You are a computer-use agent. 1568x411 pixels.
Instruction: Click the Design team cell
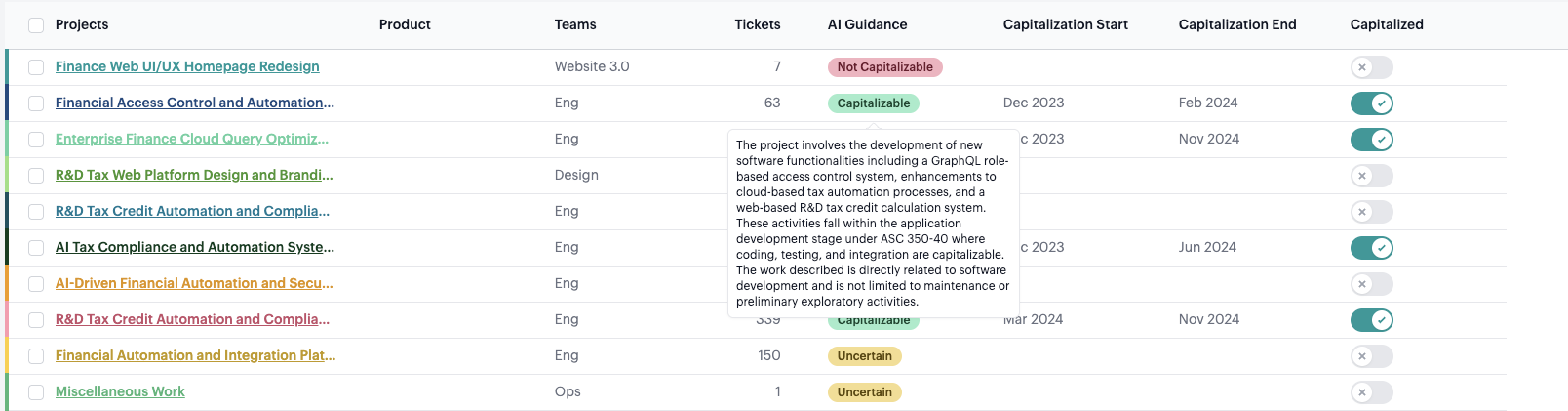coord(576,175)
